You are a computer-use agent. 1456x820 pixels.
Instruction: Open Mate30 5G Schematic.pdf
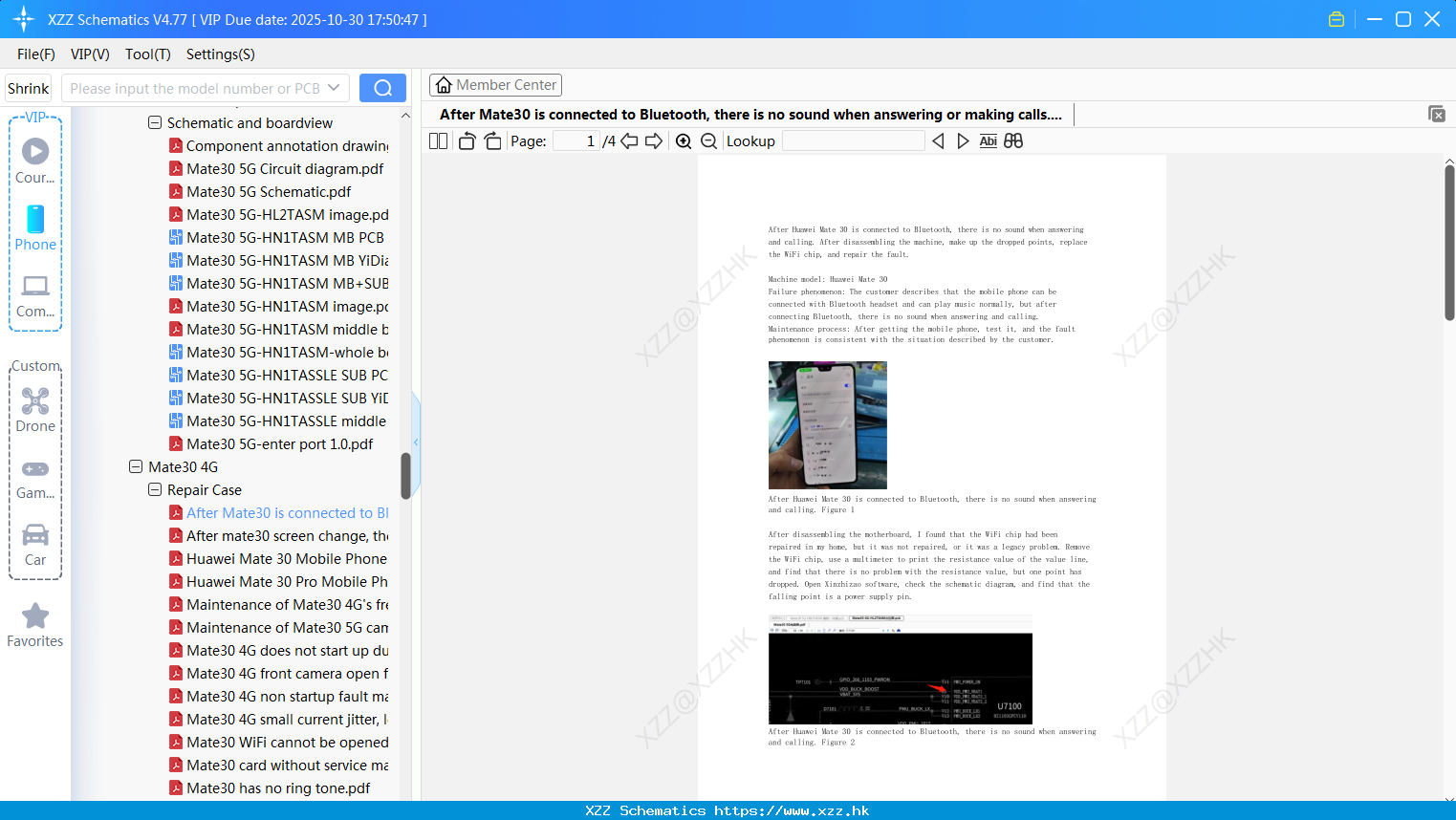(x=269, y=191)
